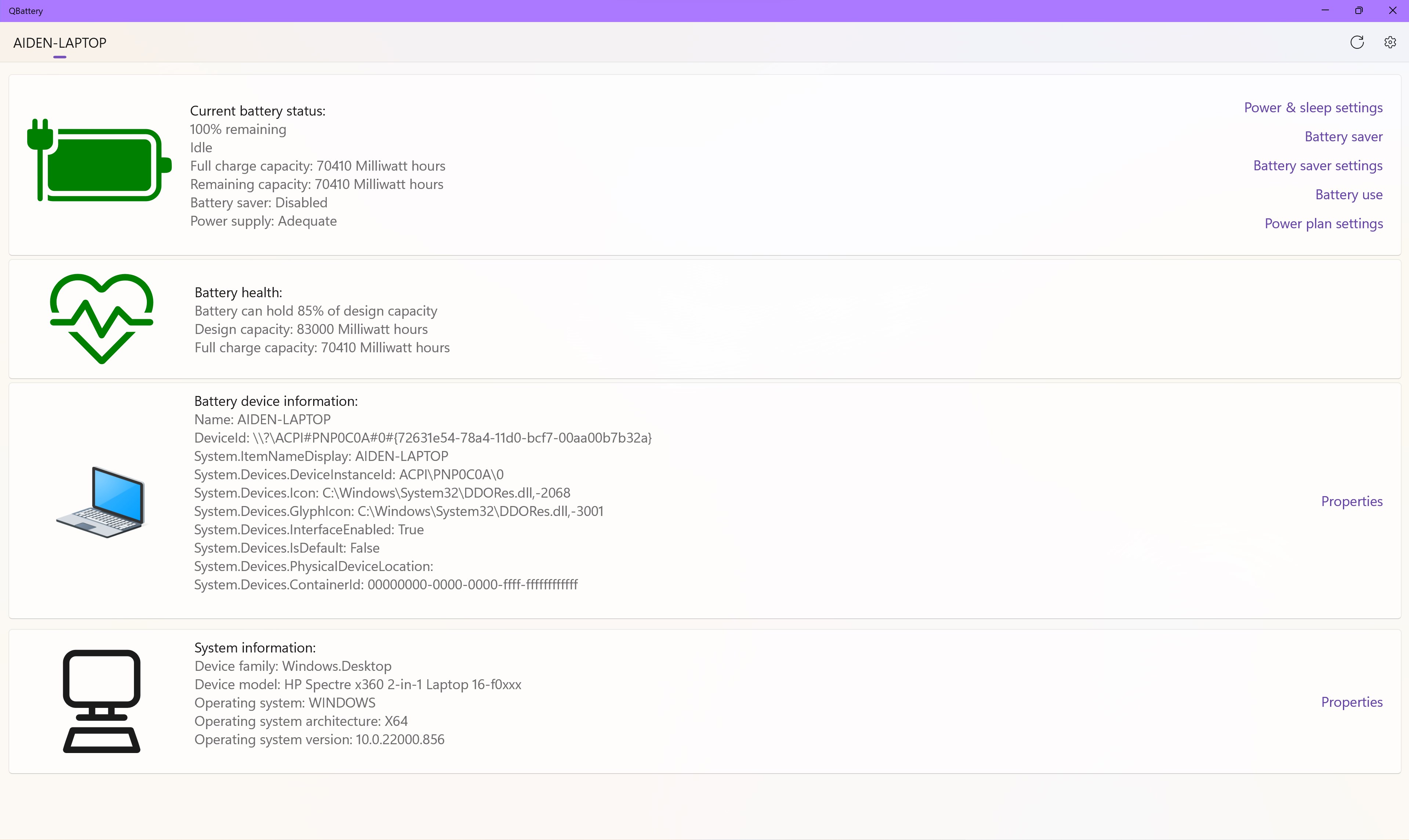Open Battery saver settings link

click(1317, 165)
